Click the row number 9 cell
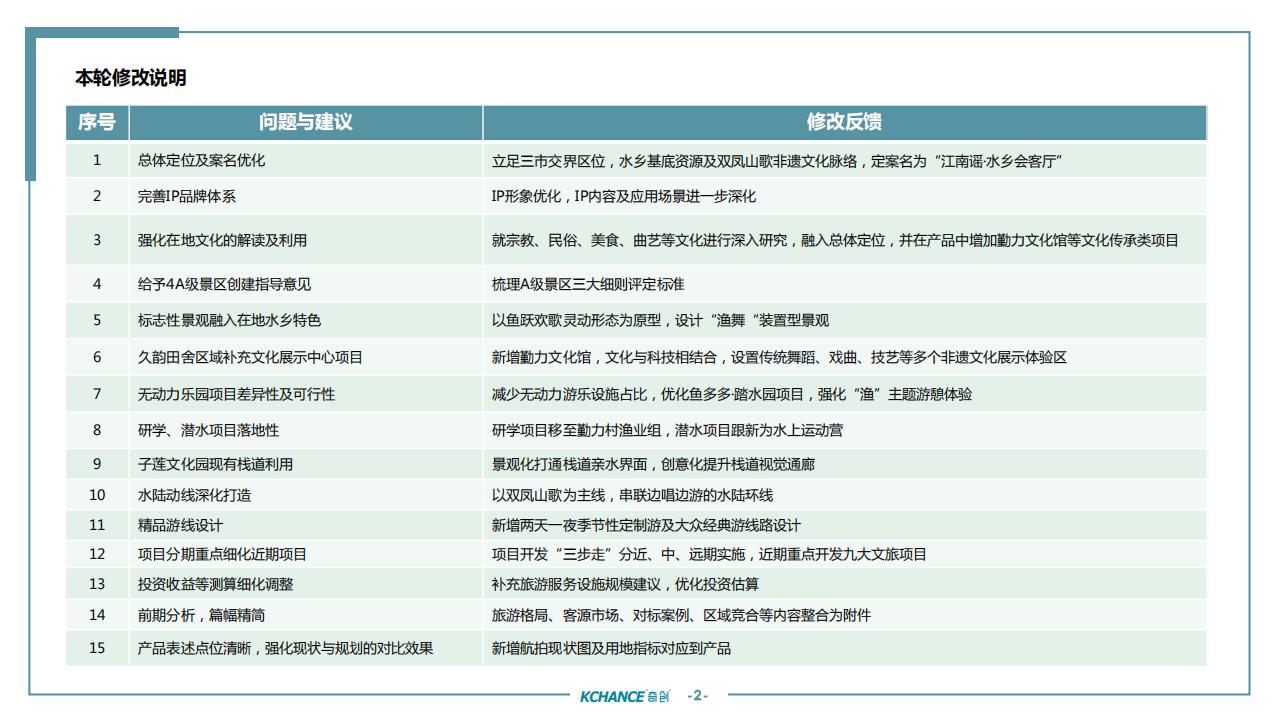1280x720 pixels. pyautogui.click(x=97, y=464)
